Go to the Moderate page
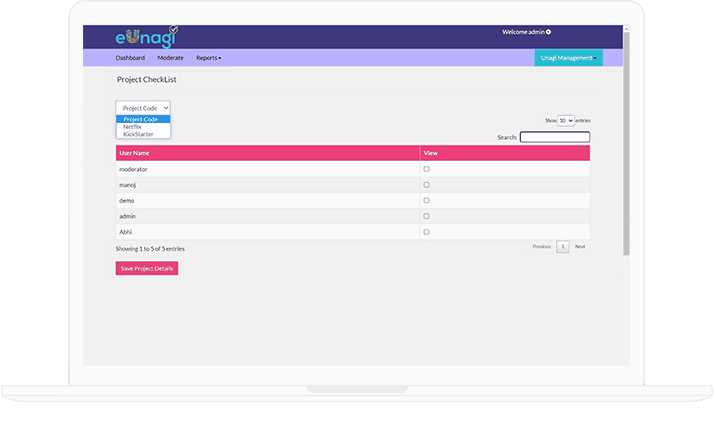This screenshot has height=430, width=715. [170, 58]
